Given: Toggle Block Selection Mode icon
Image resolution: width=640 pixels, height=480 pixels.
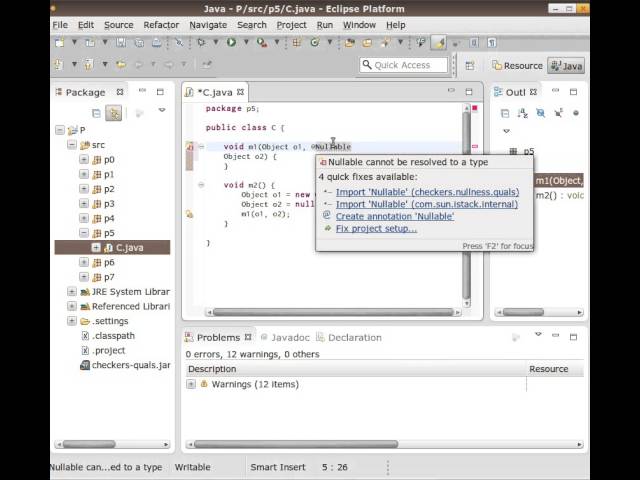Looking at the screenshot, I should (x=474, y=42).
